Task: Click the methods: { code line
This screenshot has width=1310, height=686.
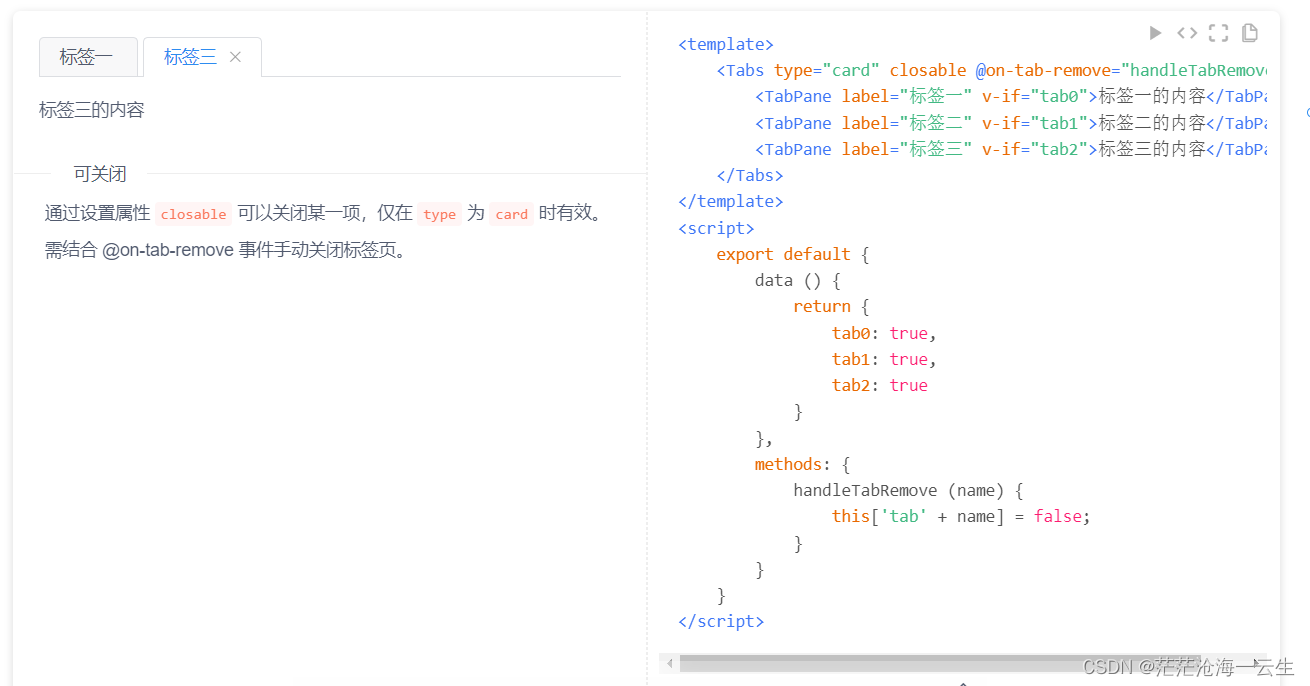Action: pyautogui.click(x=803, y=464)
